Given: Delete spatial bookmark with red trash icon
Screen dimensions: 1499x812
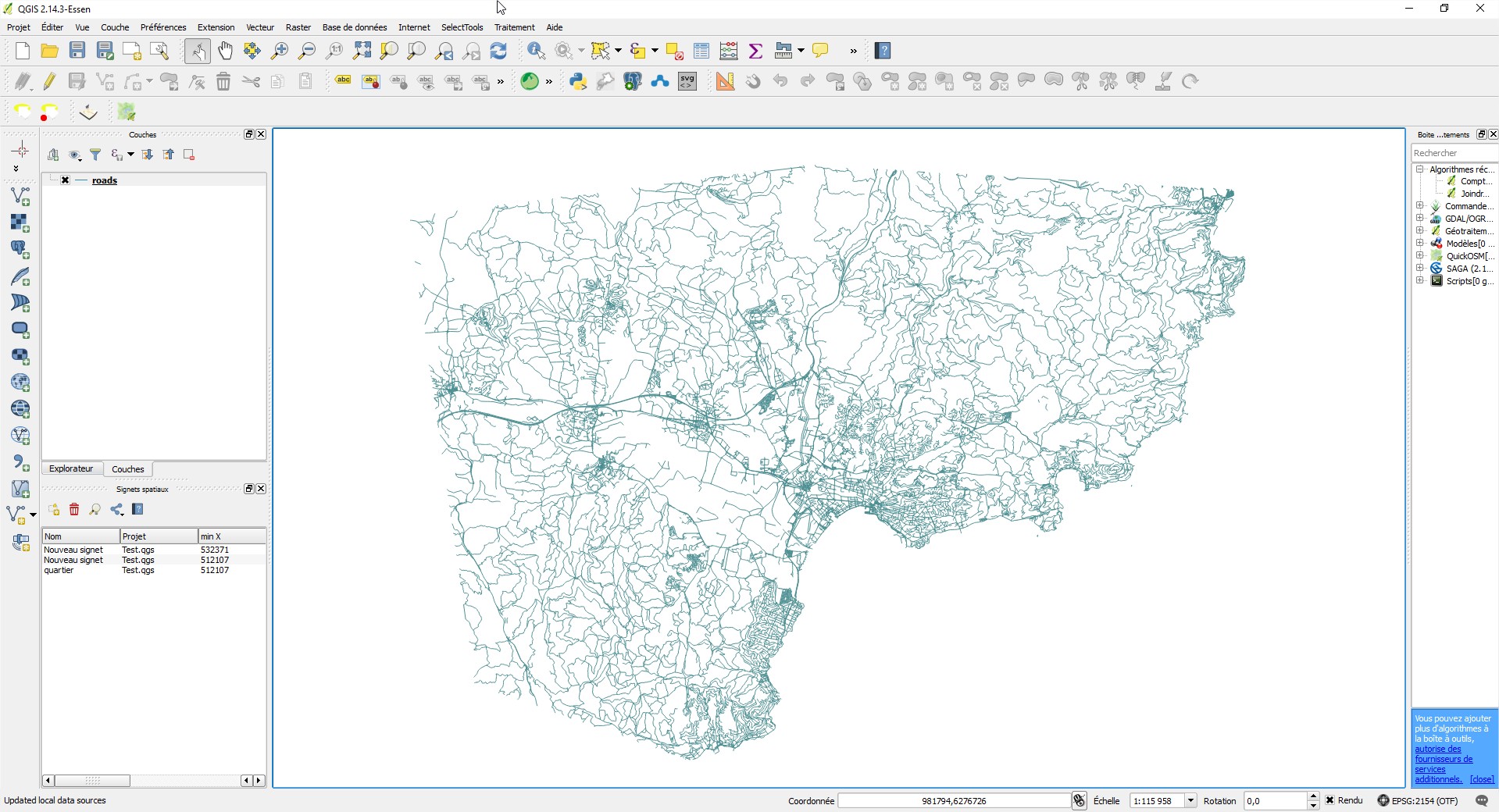Looking at the screenshot, I should (74, 510).
